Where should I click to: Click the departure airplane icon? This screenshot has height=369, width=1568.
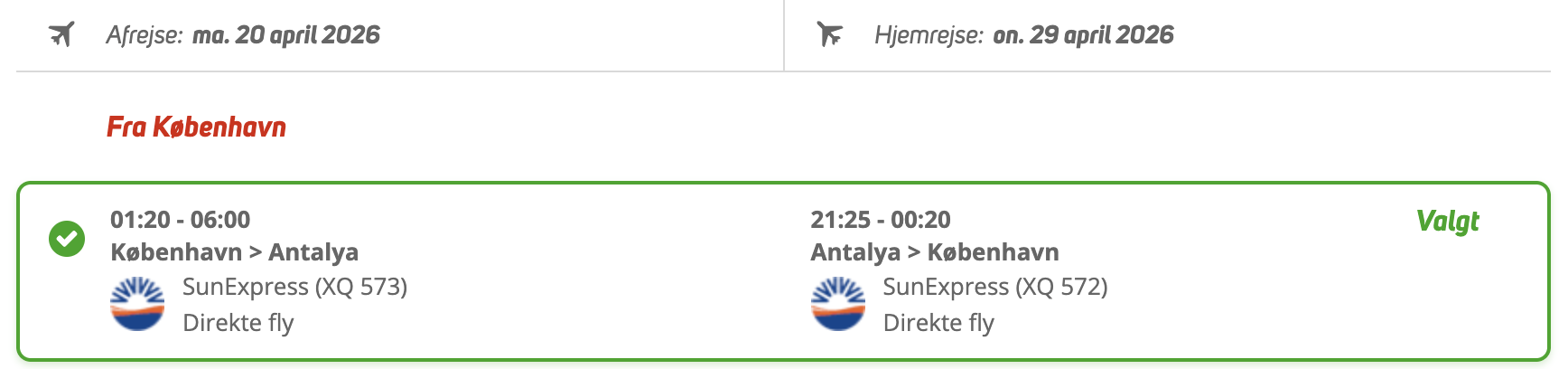61,35
